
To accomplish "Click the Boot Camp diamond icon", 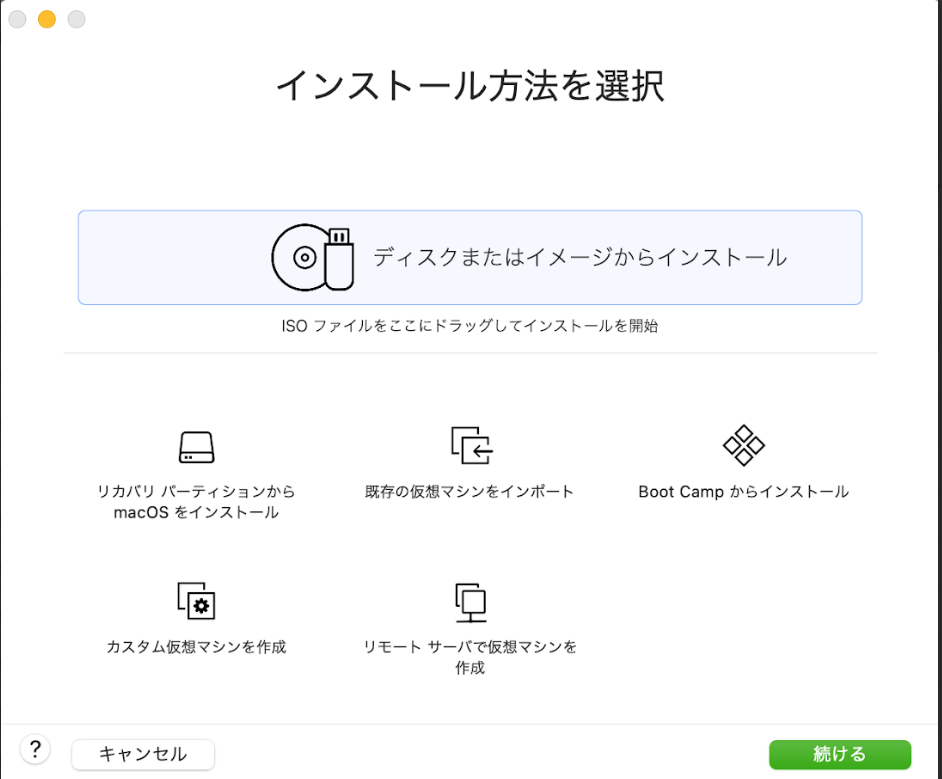I will coord(744,446).
